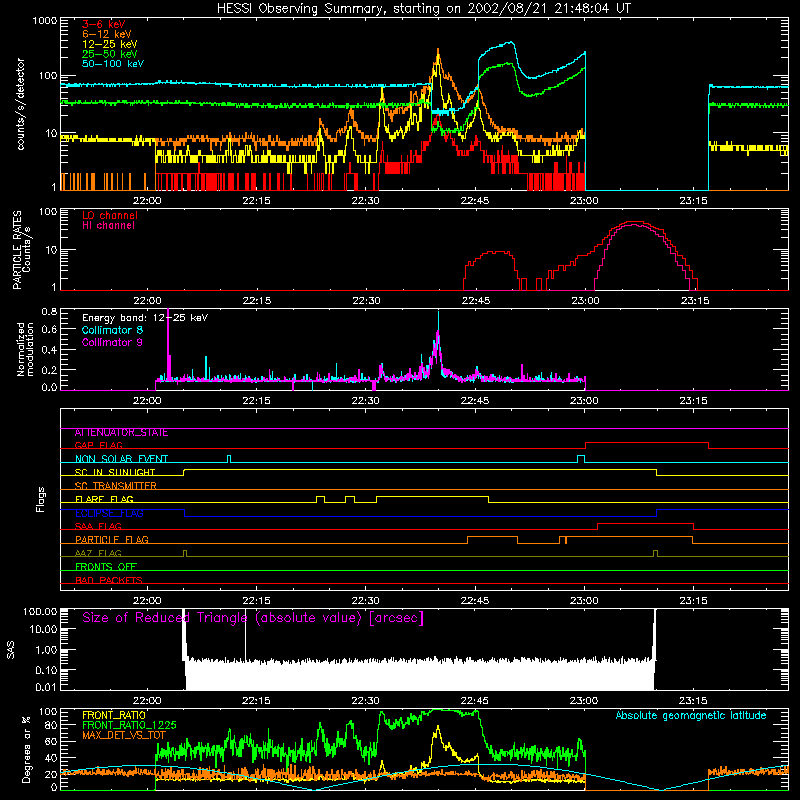Image resolution: width=800 pixels, height=800 pixels.
Task: Click the olive flag label above "FRONTS_OFF"
Action: tap(98, 553)
